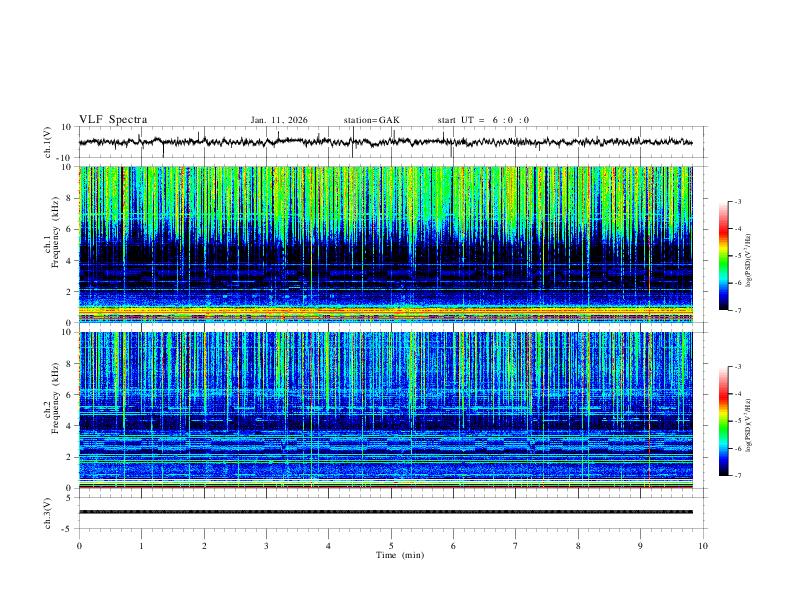Click the "VLF Spectra" plot title
The image size is (792, 612).
(x=113, y=120)
